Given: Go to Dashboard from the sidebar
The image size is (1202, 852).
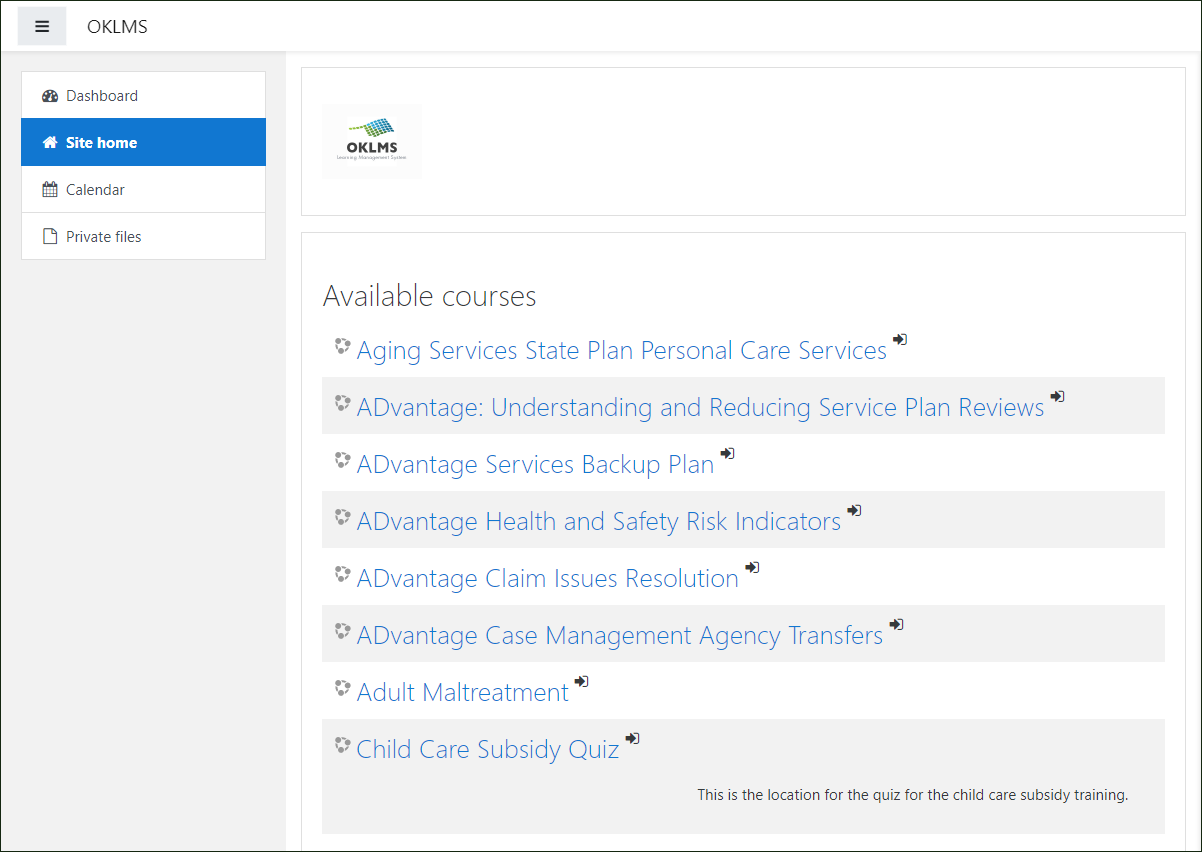Looking at the screenshot, I should (x=103, y=95).
